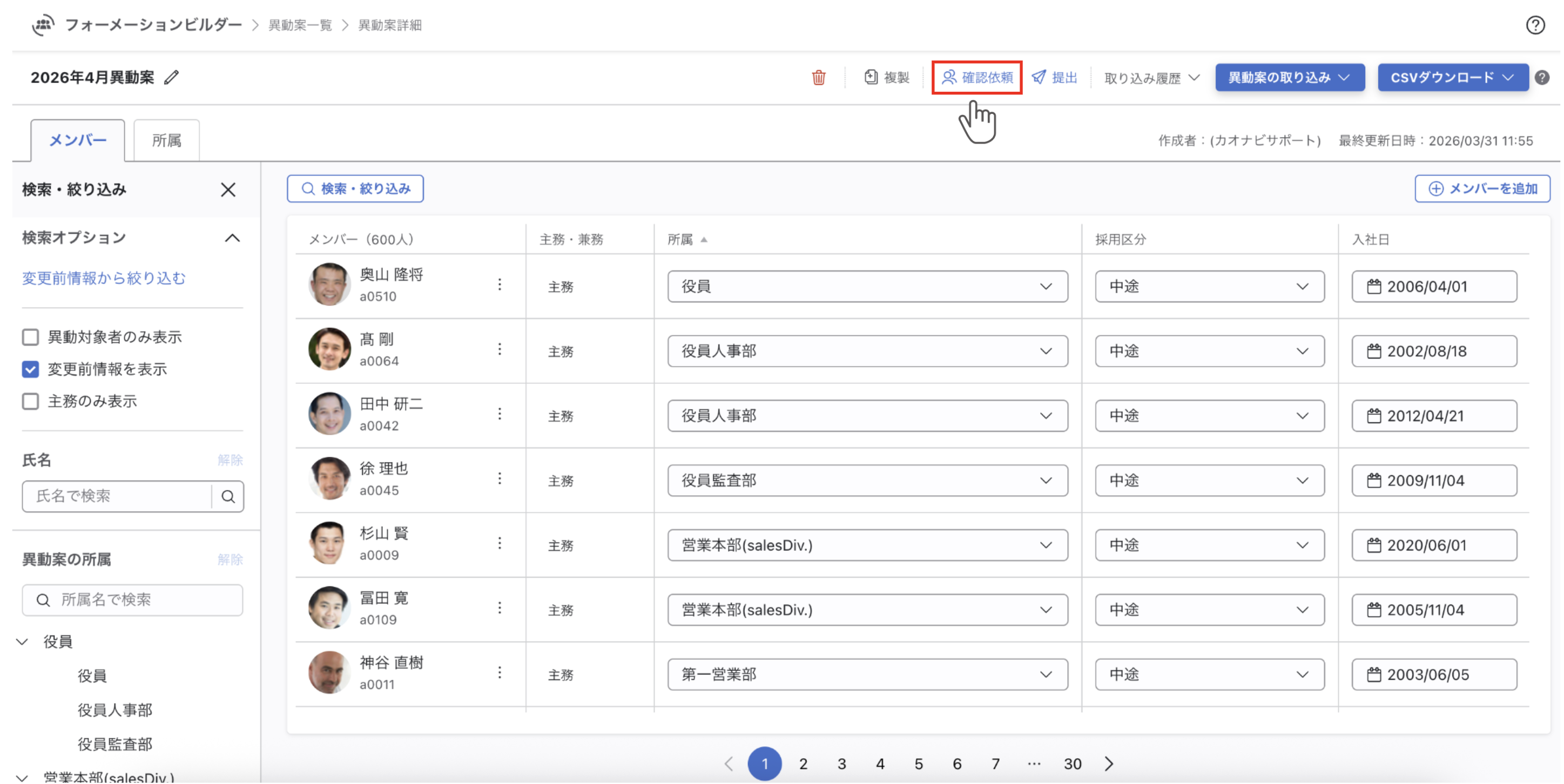Click the pencil icon beside 2026年4月異動案
The width and height of the screenshot is (1564, 784).
(x=172, y=78)
